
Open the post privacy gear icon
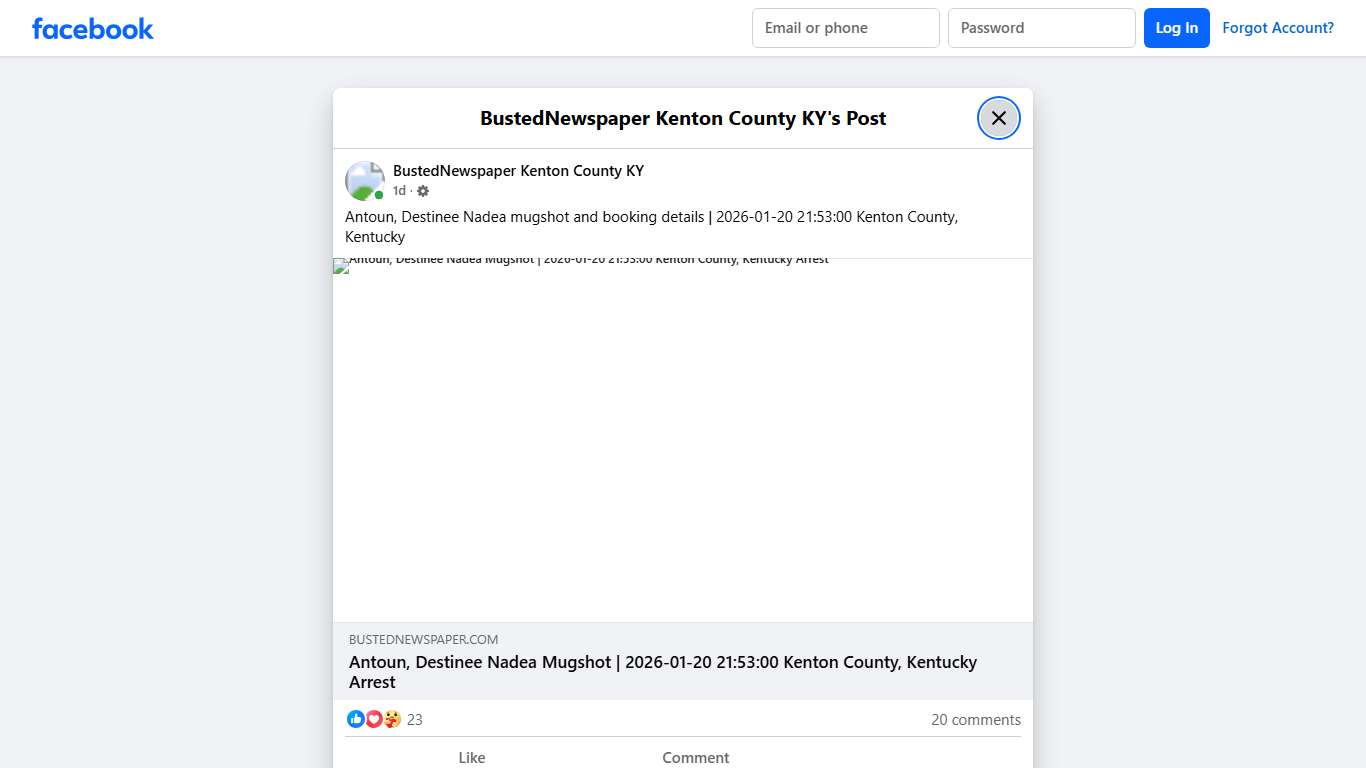[x=422, y=190]
